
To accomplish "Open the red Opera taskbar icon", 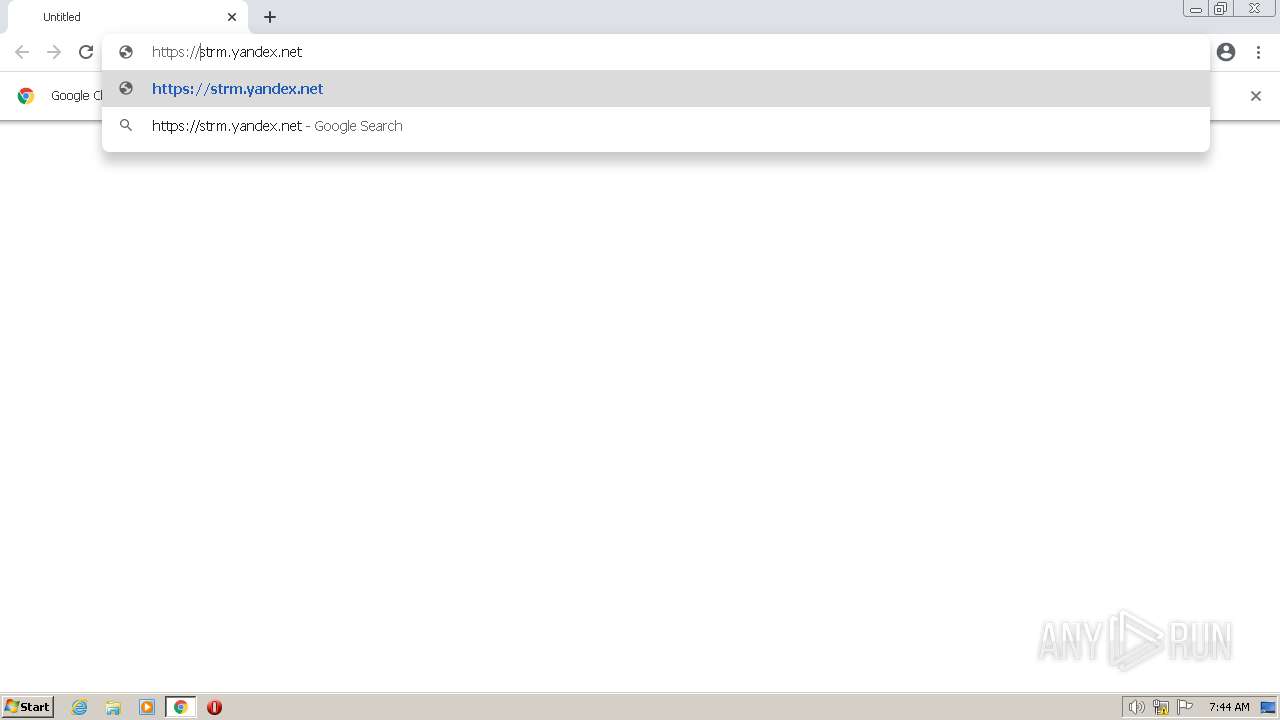I will click(214, 707).
